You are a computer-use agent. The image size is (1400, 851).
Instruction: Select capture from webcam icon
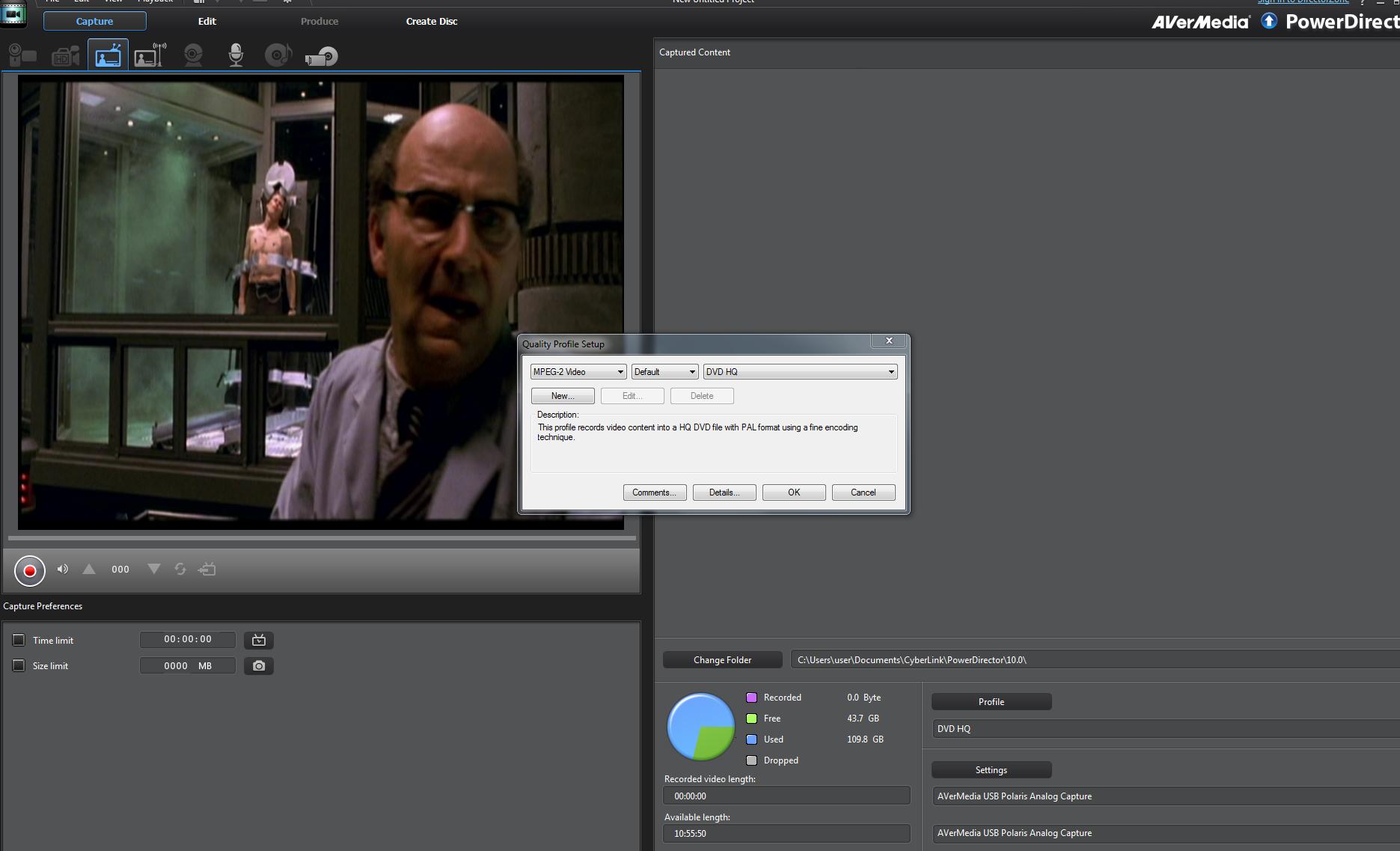[193, 55]
